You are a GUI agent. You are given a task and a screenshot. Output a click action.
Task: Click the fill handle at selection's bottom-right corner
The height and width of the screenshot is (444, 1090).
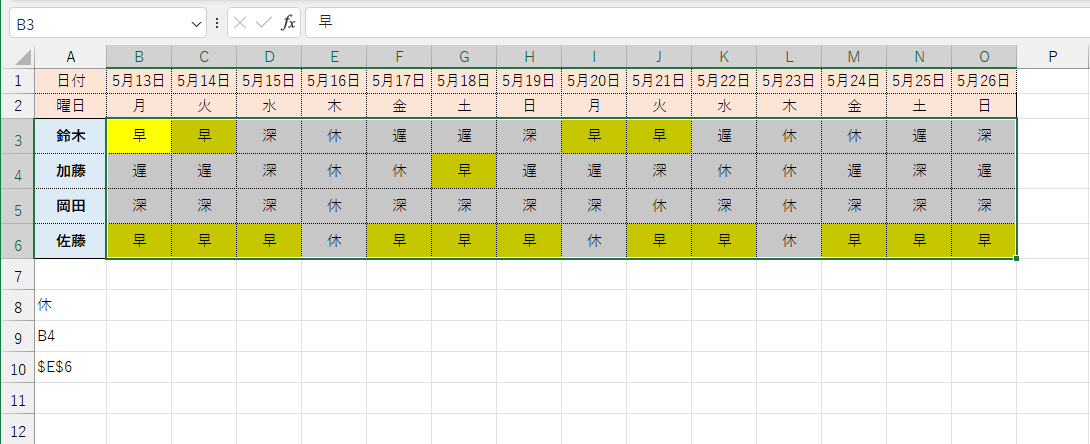(x=1017, y=259)
